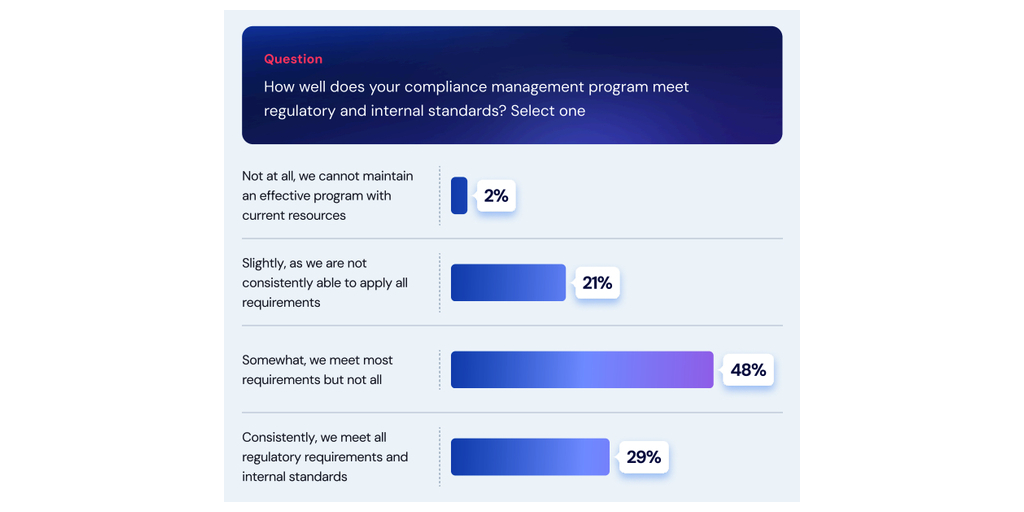Viewport: 1024px width, 512px height.
Task: Click the dotted divider beside the "Somewhat" row
Action: point(439,370)
